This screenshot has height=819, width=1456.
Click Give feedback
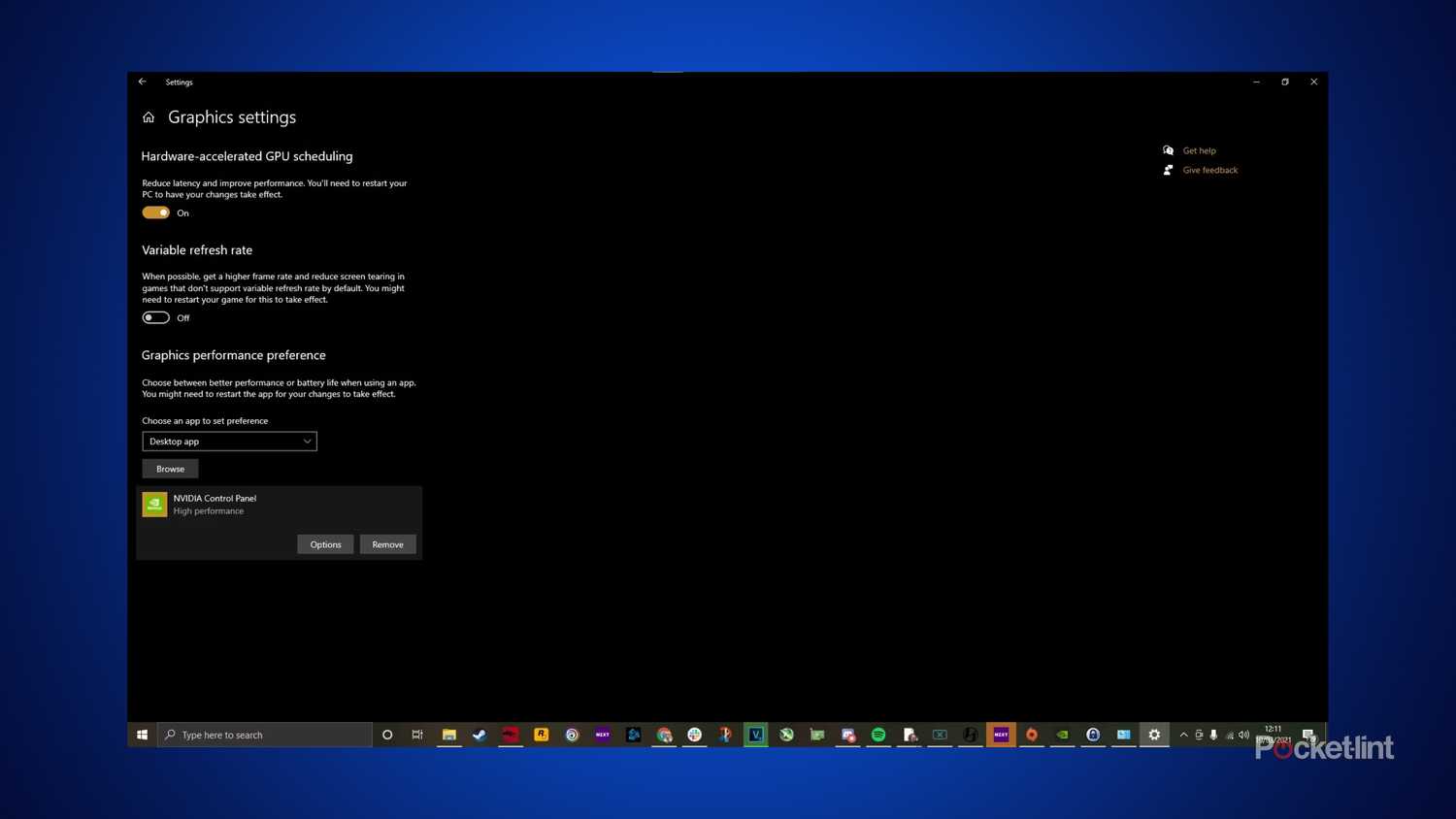coord(1209,170)
